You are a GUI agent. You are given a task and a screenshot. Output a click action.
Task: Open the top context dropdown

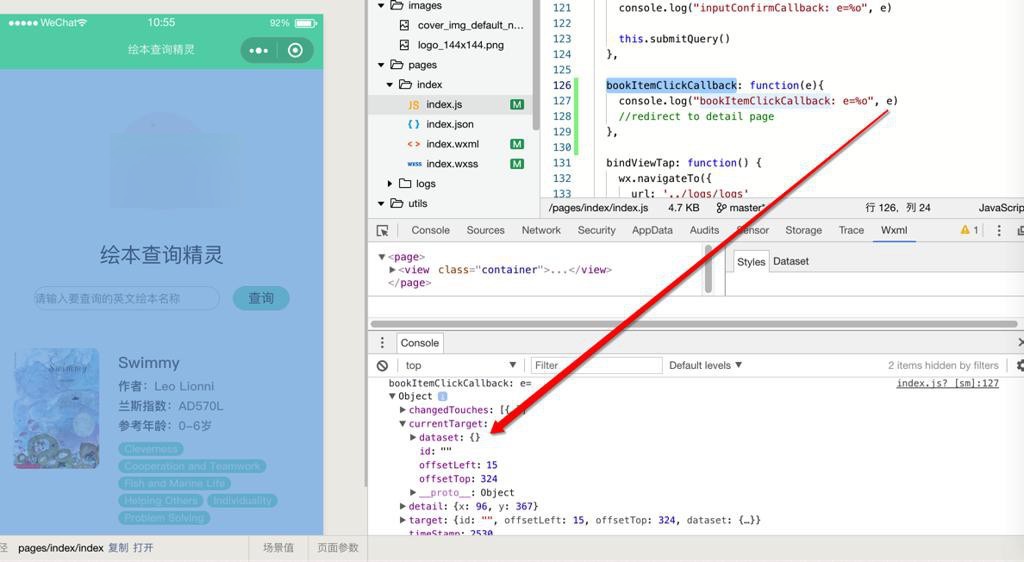(x=460, y=366)
